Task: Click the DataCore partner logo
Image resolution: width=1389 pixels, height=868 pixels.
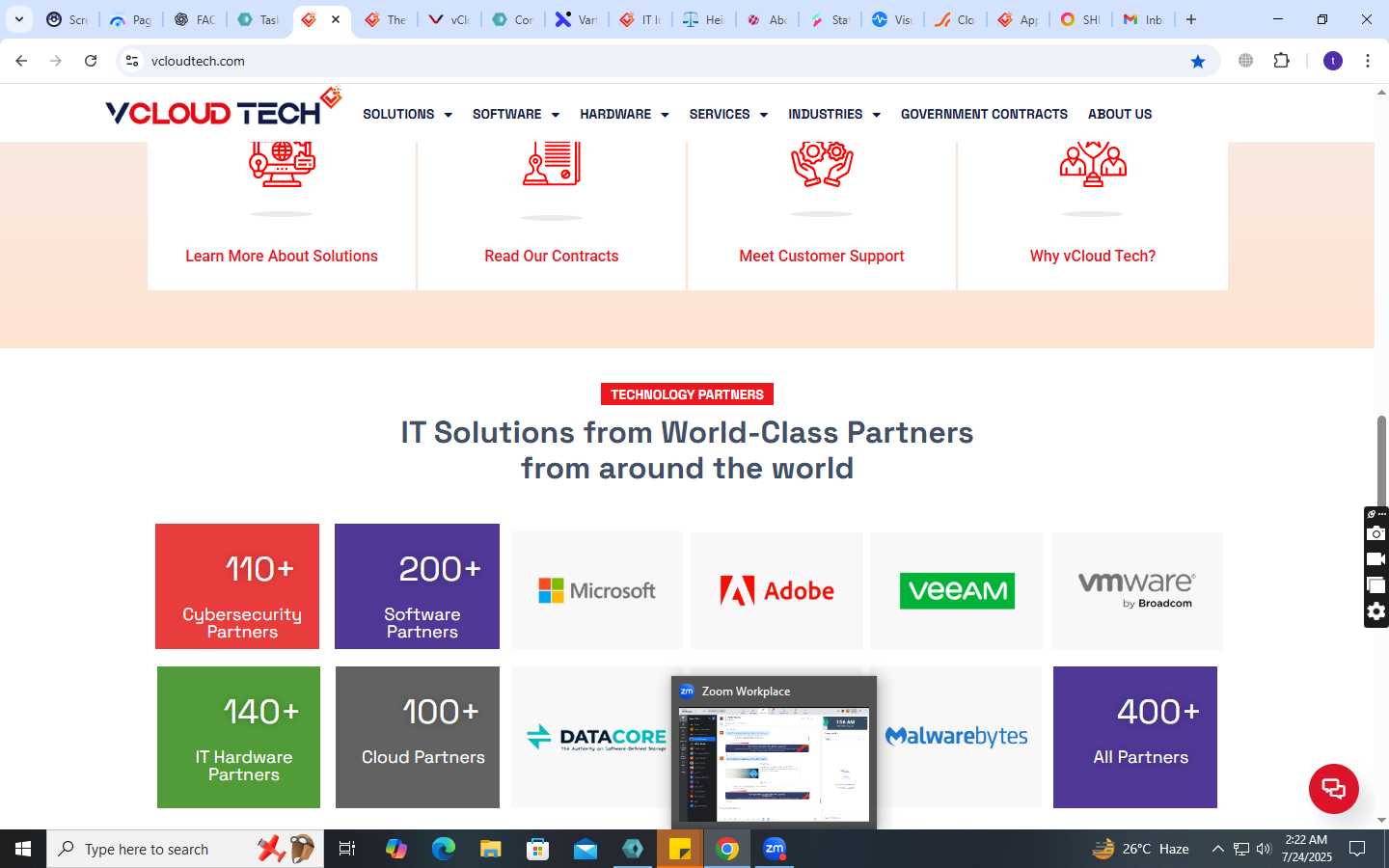Action: coord(595,737)
